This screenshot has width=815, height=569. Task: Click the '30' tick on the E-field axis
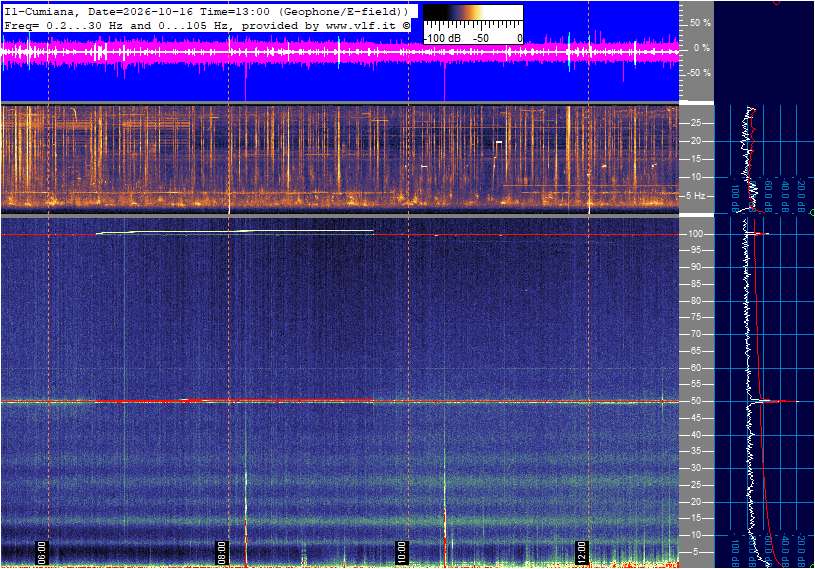point(695,468)
